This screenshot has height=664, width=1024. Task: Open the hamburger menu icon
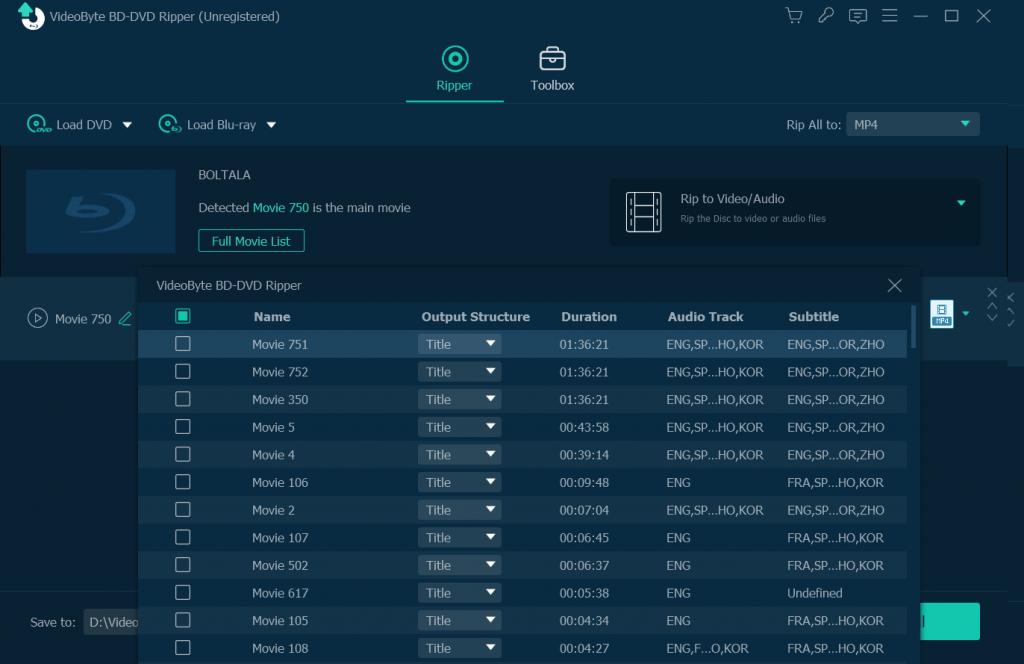coord(889,16)
